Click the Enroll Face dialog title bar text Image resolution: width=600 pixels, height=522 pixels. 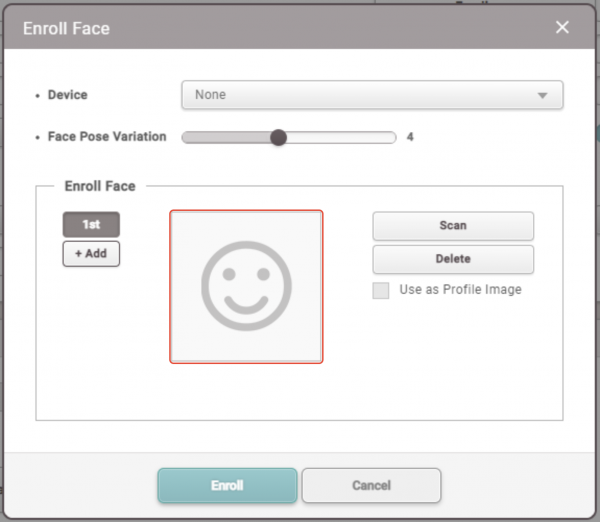tap(66, 28)
